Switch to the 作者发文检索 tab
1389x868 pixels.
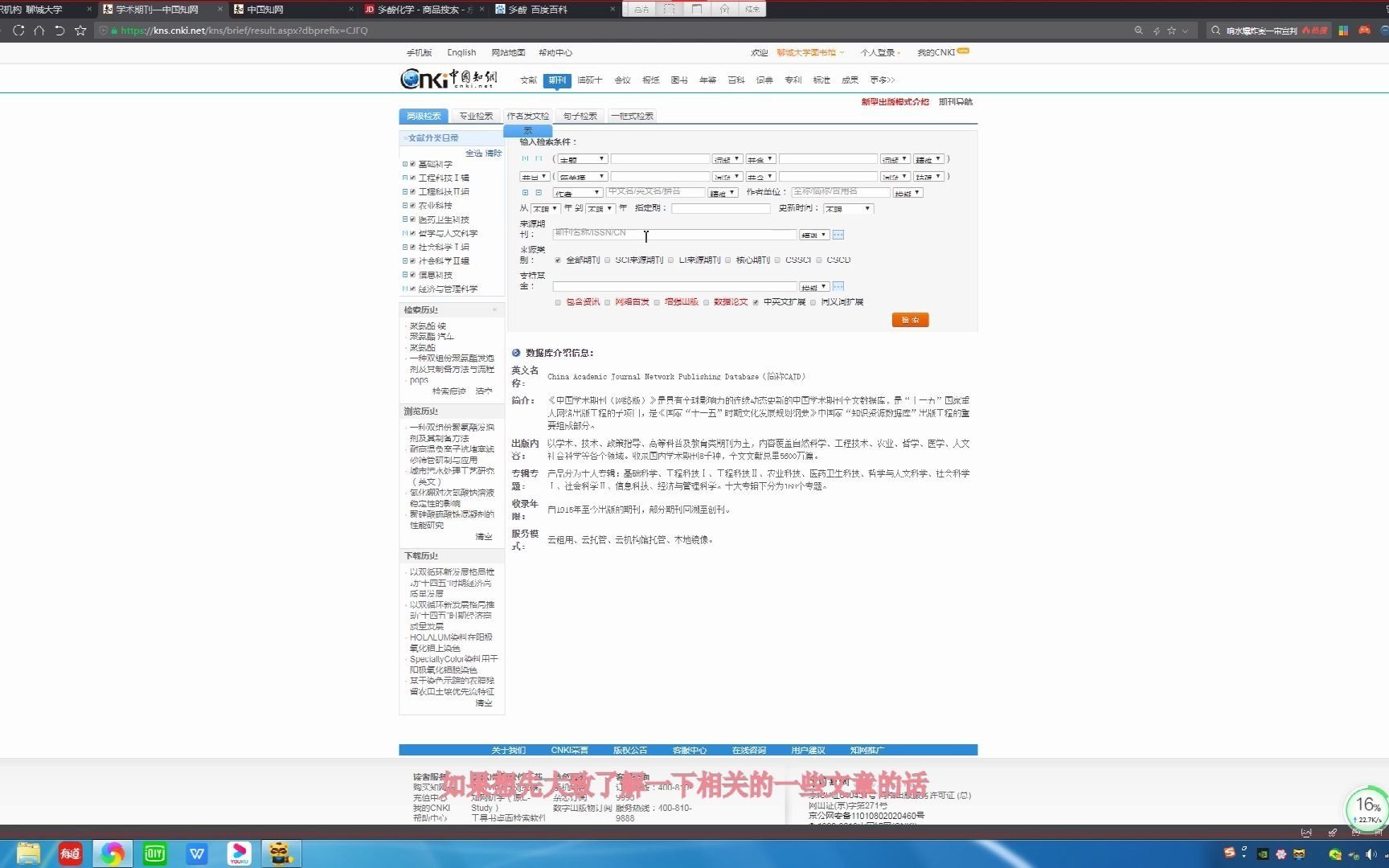[x=528, y=117]
